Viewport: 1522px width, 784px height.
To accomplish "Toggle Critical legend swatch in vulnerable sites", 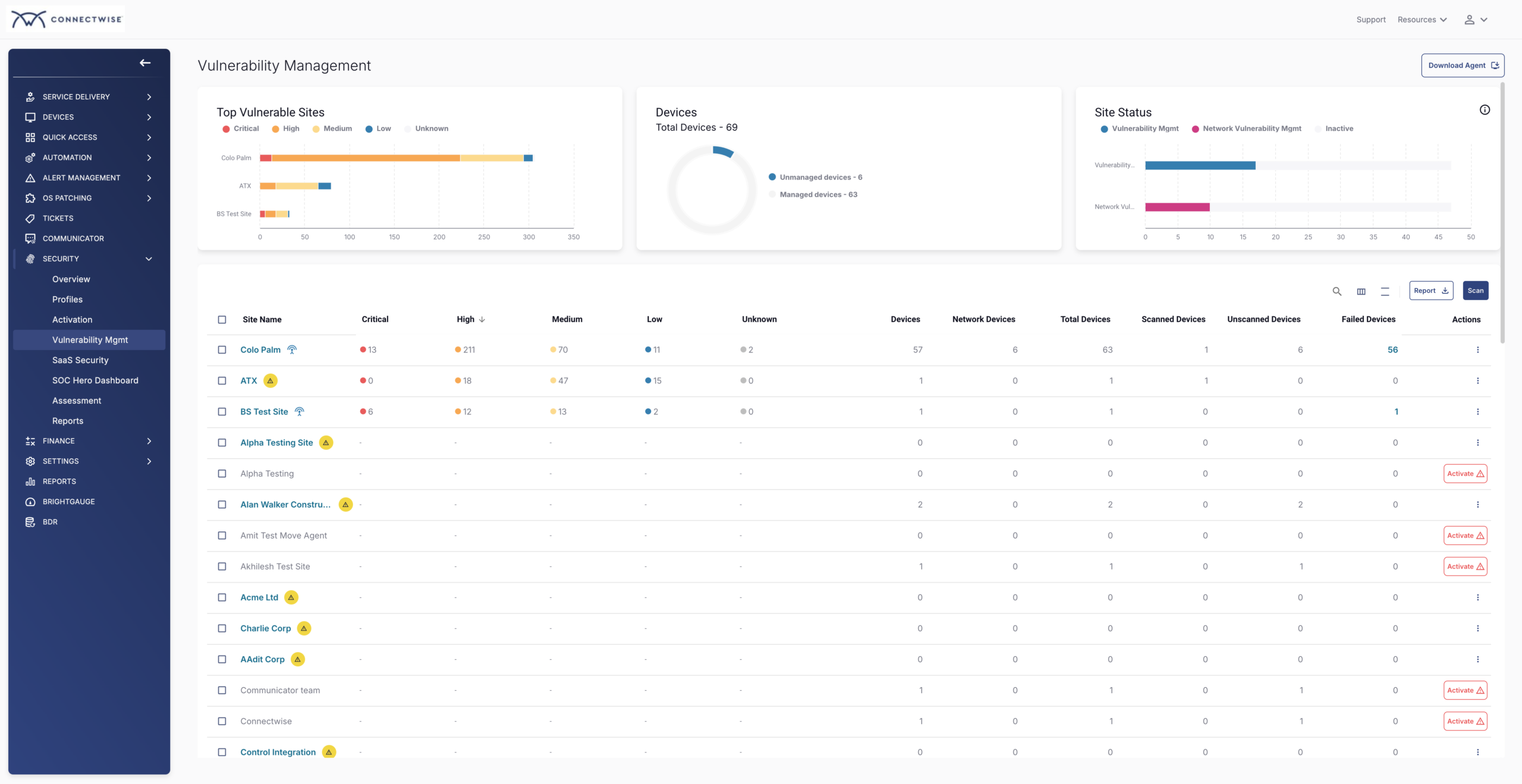I will tap(226, 129).
